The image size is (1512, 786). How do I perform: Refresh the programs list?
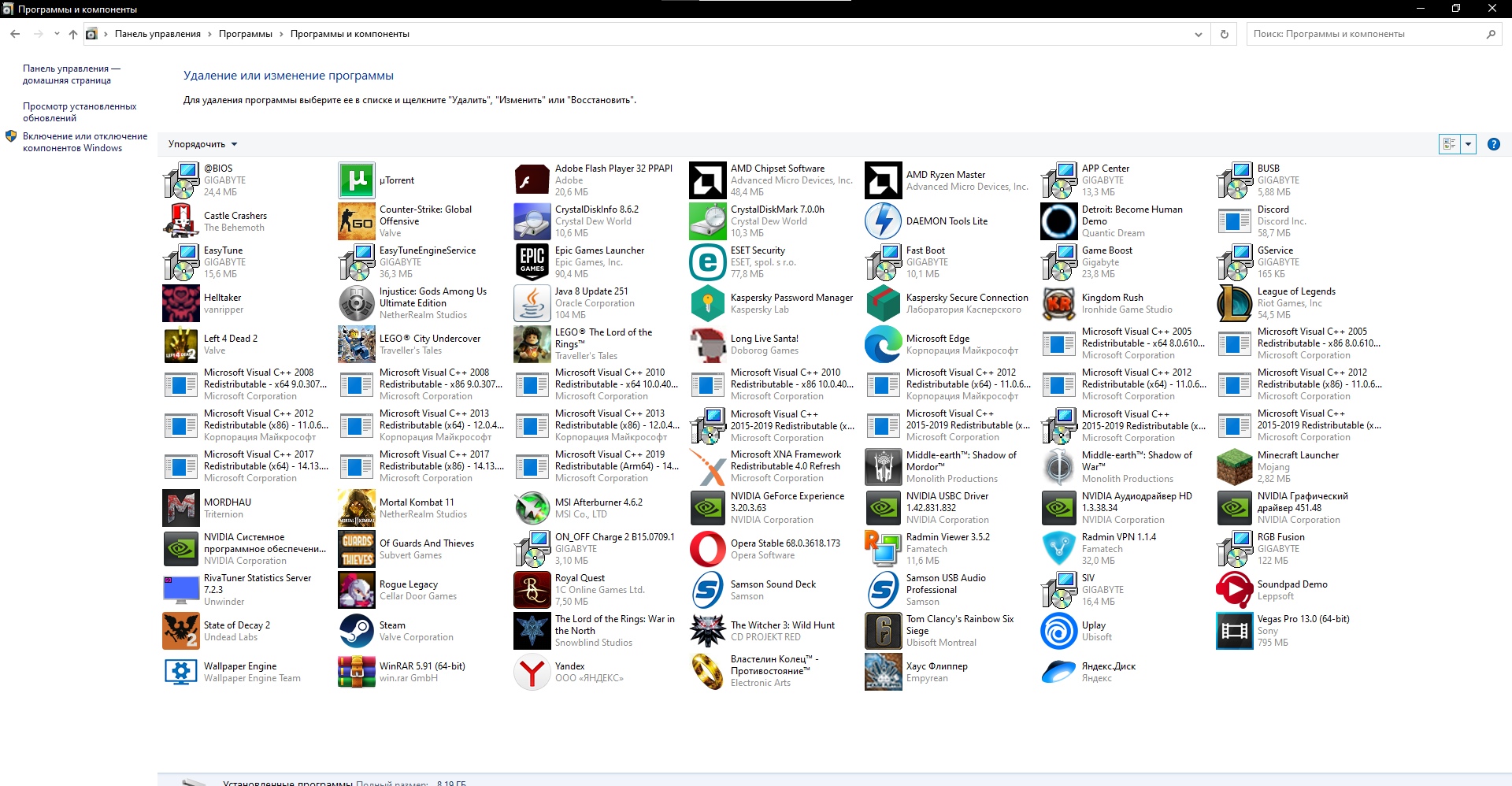point(1224,34)
